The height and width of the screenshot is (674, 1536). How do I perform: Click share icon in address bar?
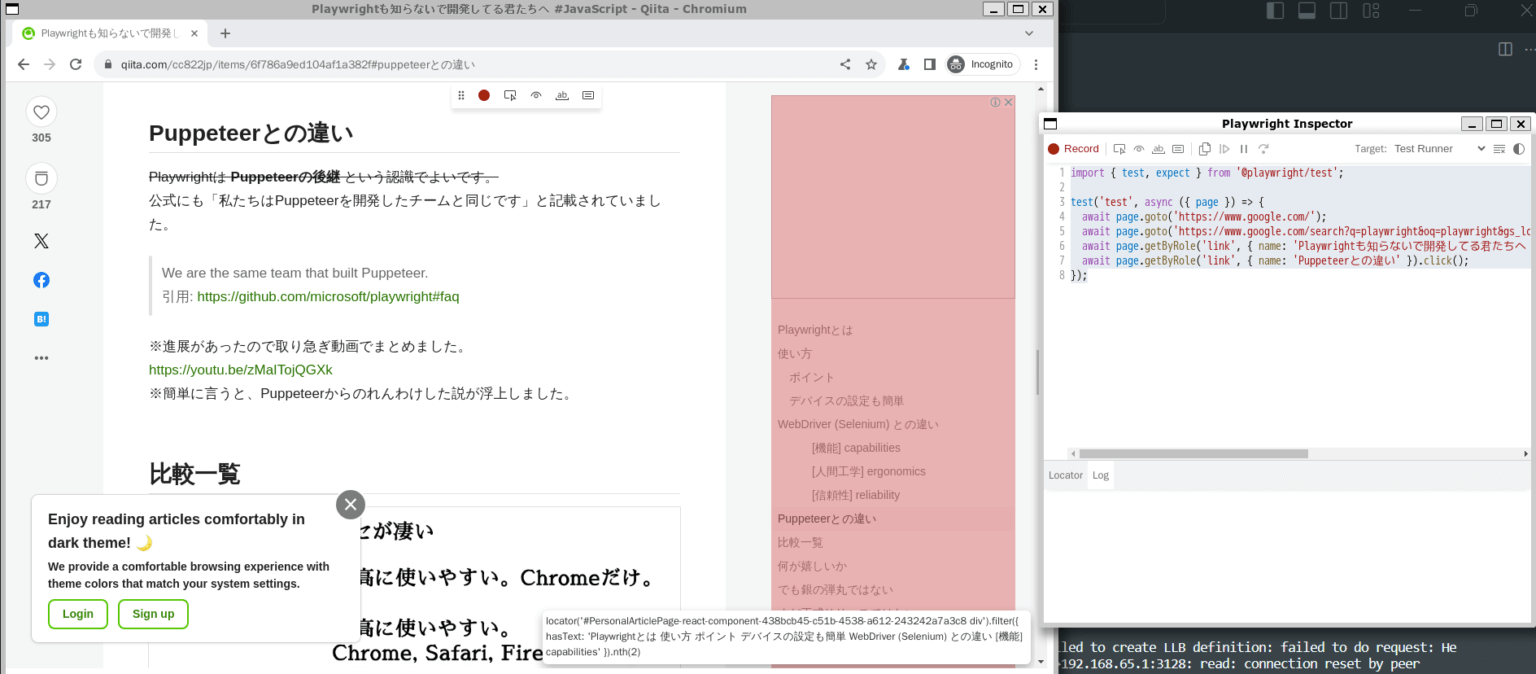coord(845,64)
